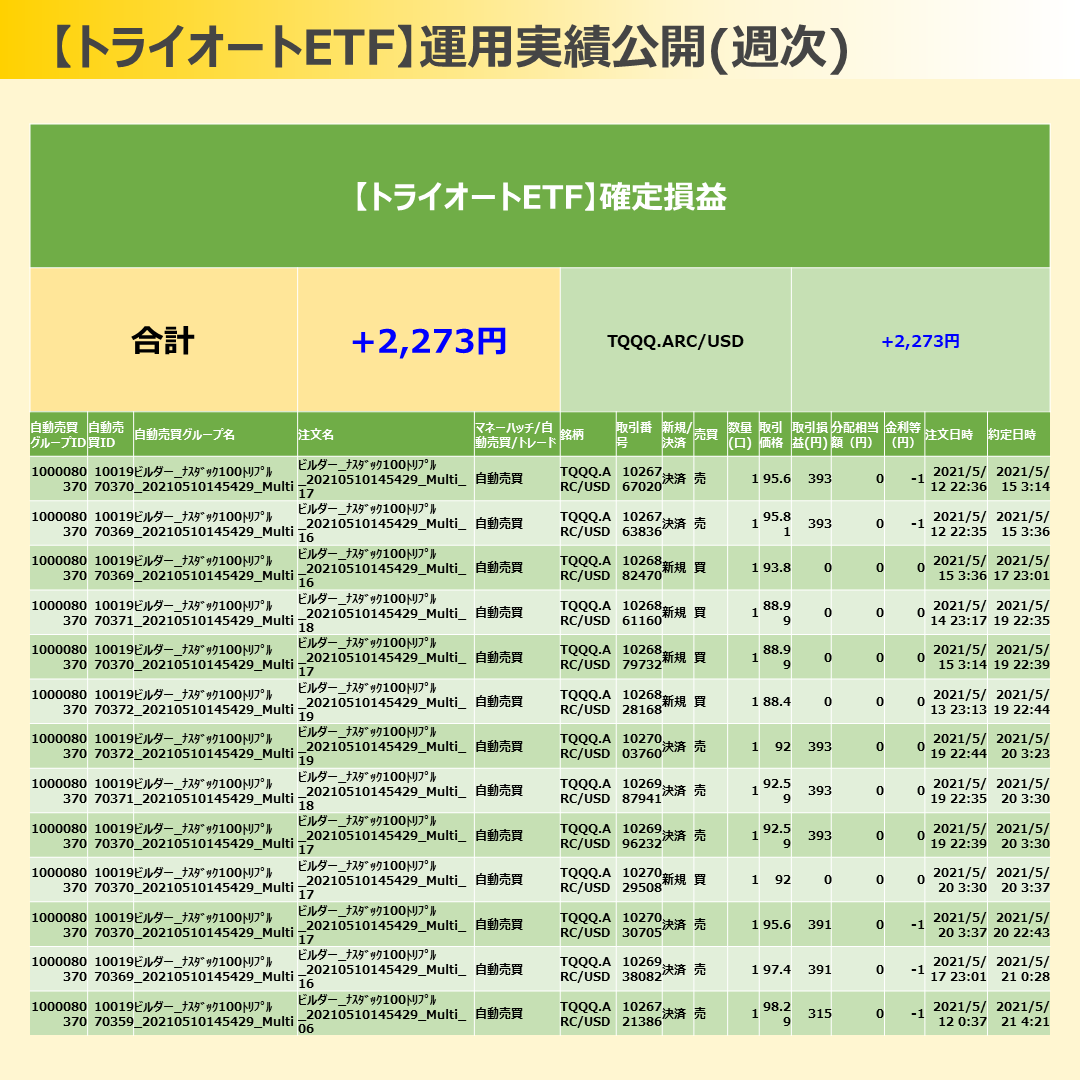Click the 合計 label cell

163,341
